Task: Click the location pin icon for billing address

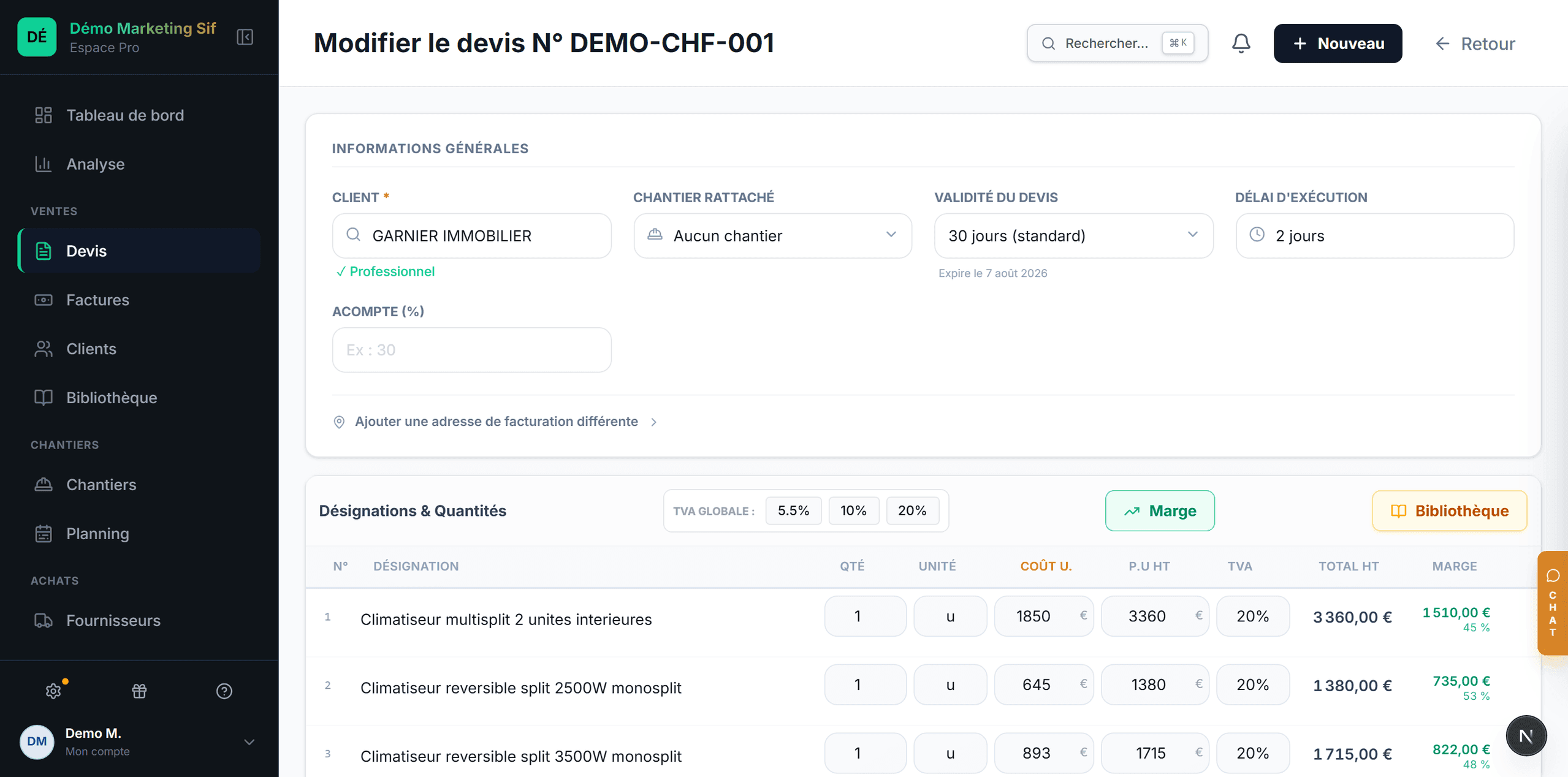Action: [x=339, y=422]
